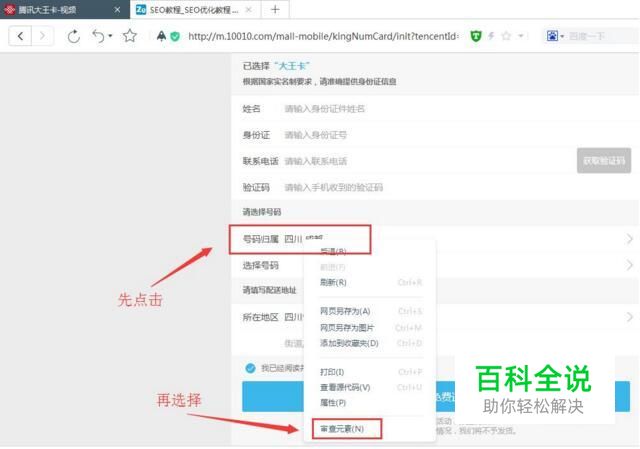
Task: Click the browser forward arrow
Action: tap(42, 36)
